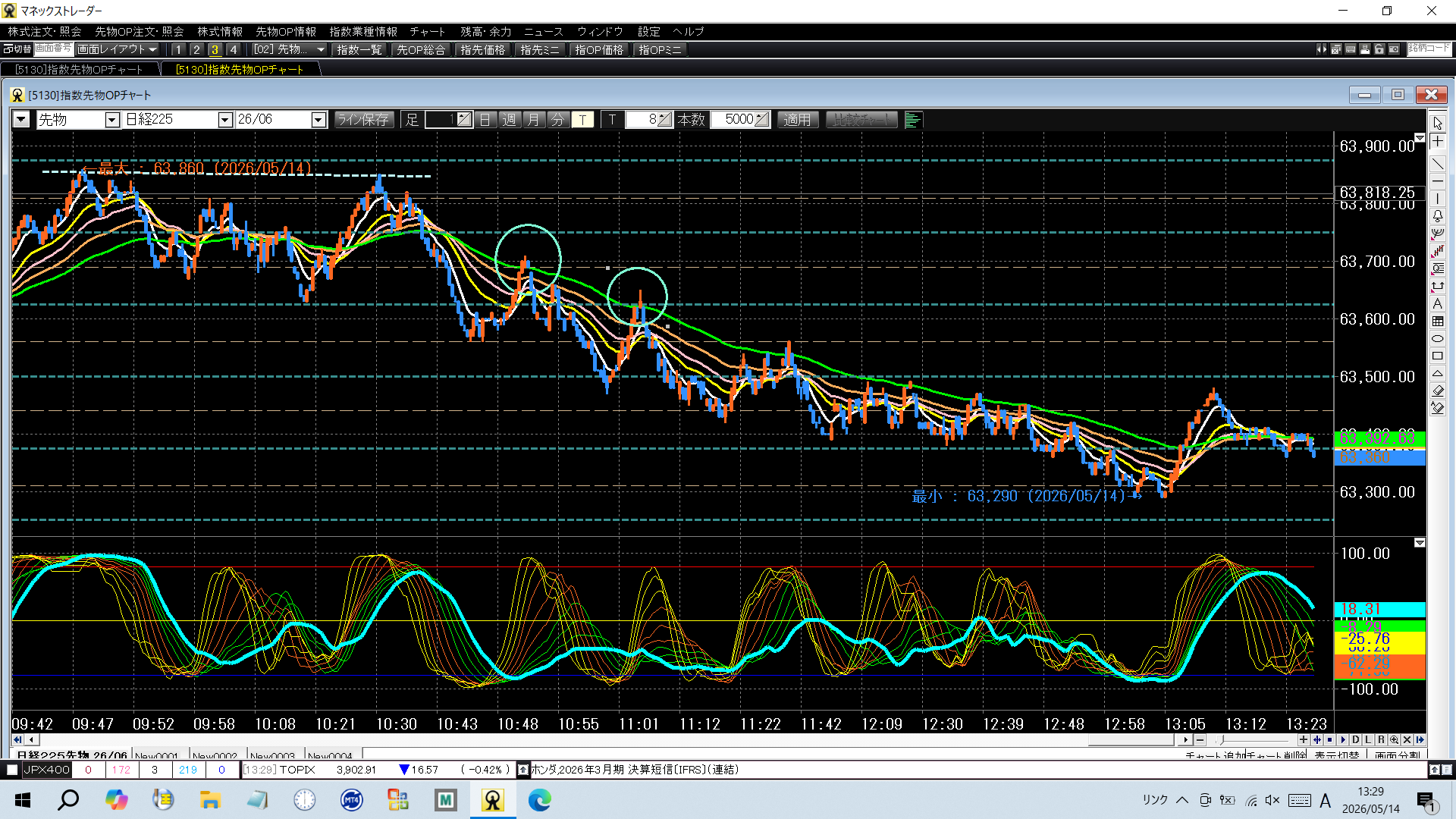Toggle the 分 minute timeframe button
The height and width of the screenshot is (819, 1456).
pyautogui.click(x=558, y=120)
